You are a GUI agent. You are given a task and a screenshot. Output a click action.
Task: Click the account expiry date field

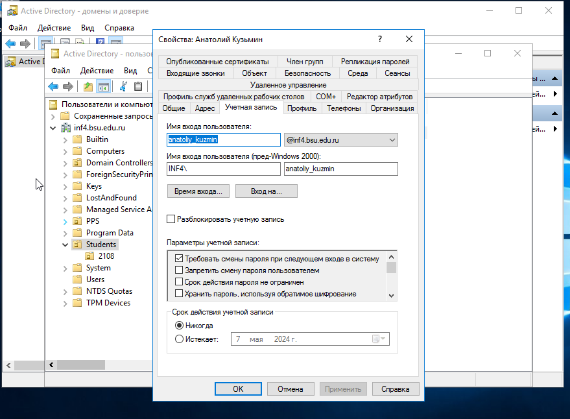[310, 339]
